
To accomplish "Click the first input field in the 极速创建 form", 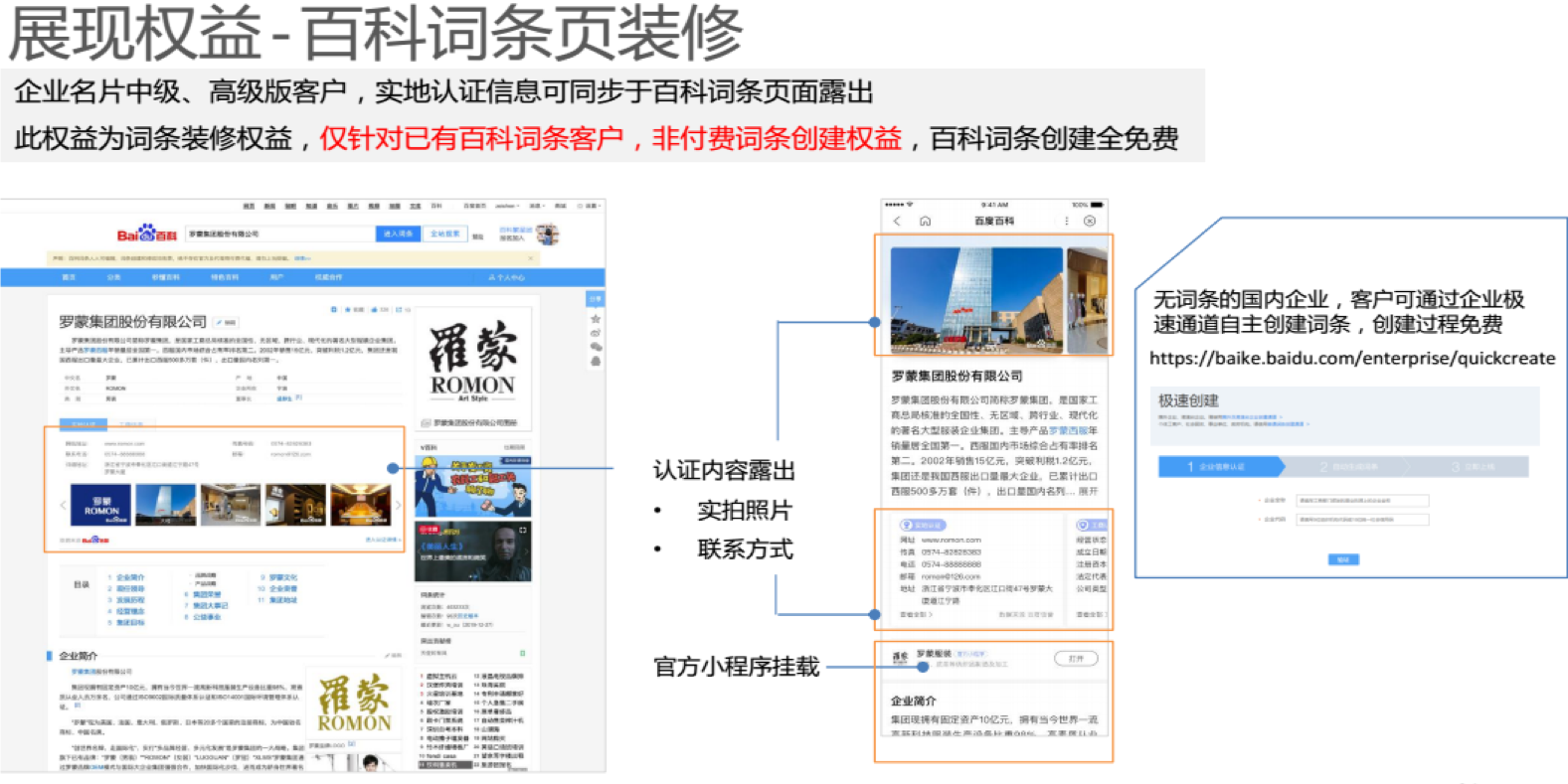I will coord(1362,500).
